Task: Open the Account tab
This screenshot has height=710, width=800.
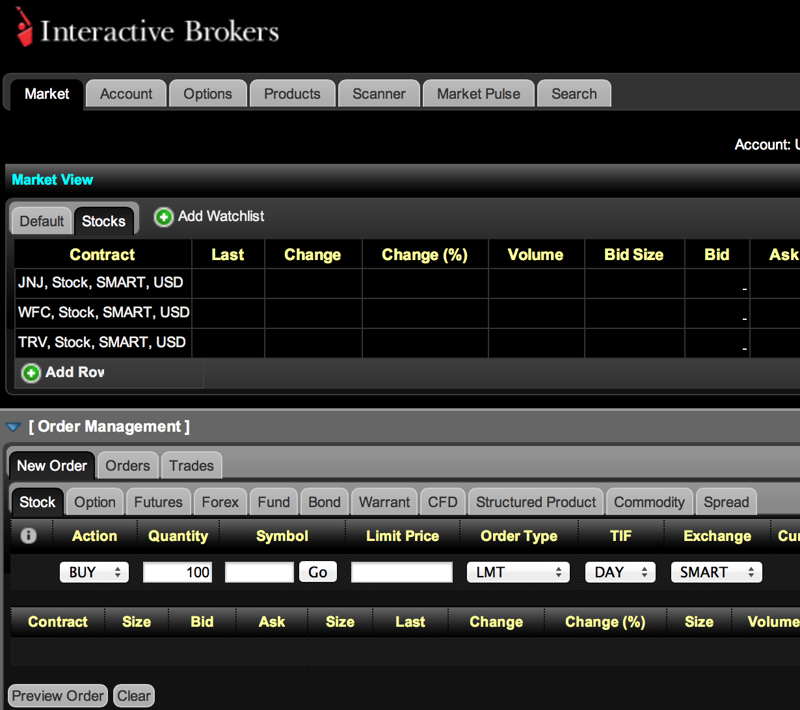Action: click(x=126, y=93)
